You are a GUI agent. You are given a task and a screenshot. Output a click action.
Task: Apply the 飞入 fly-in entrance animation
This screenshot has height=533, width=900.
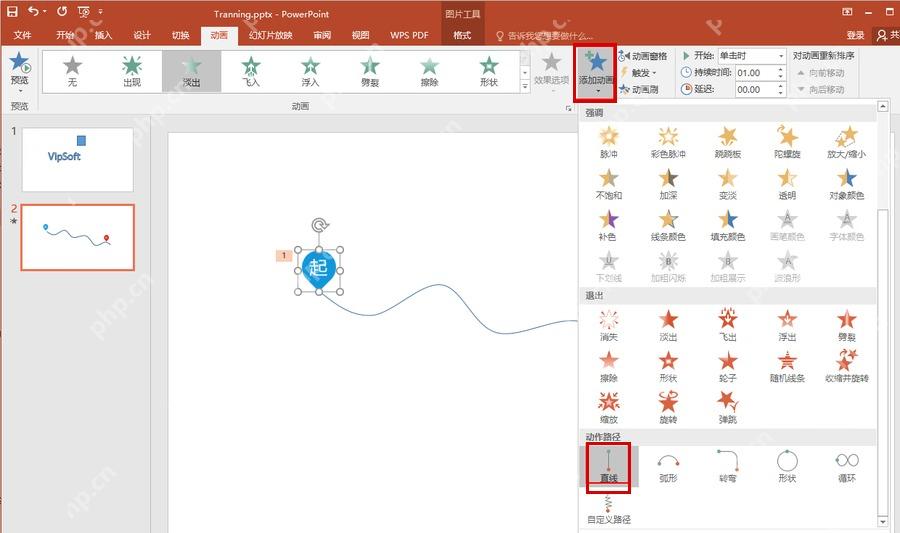coord(251,71)
